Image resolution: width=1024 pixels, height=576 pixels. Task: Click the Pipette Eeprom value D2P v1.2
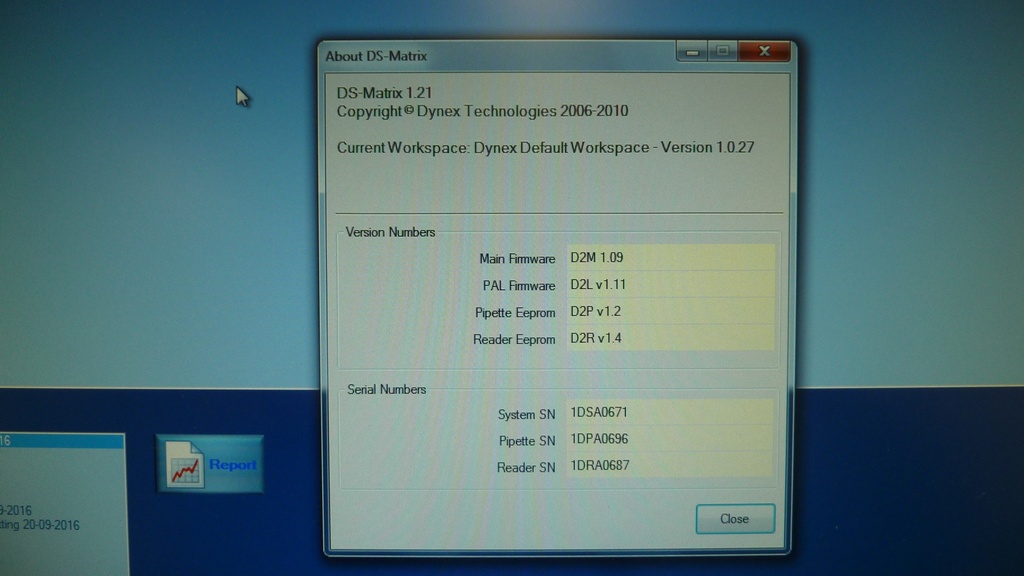coord(670,312)
